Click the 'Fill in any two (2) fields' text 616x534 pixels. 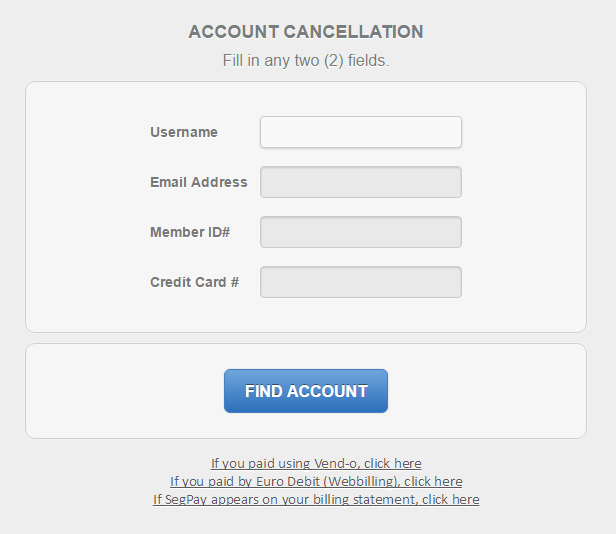[306, 60]
